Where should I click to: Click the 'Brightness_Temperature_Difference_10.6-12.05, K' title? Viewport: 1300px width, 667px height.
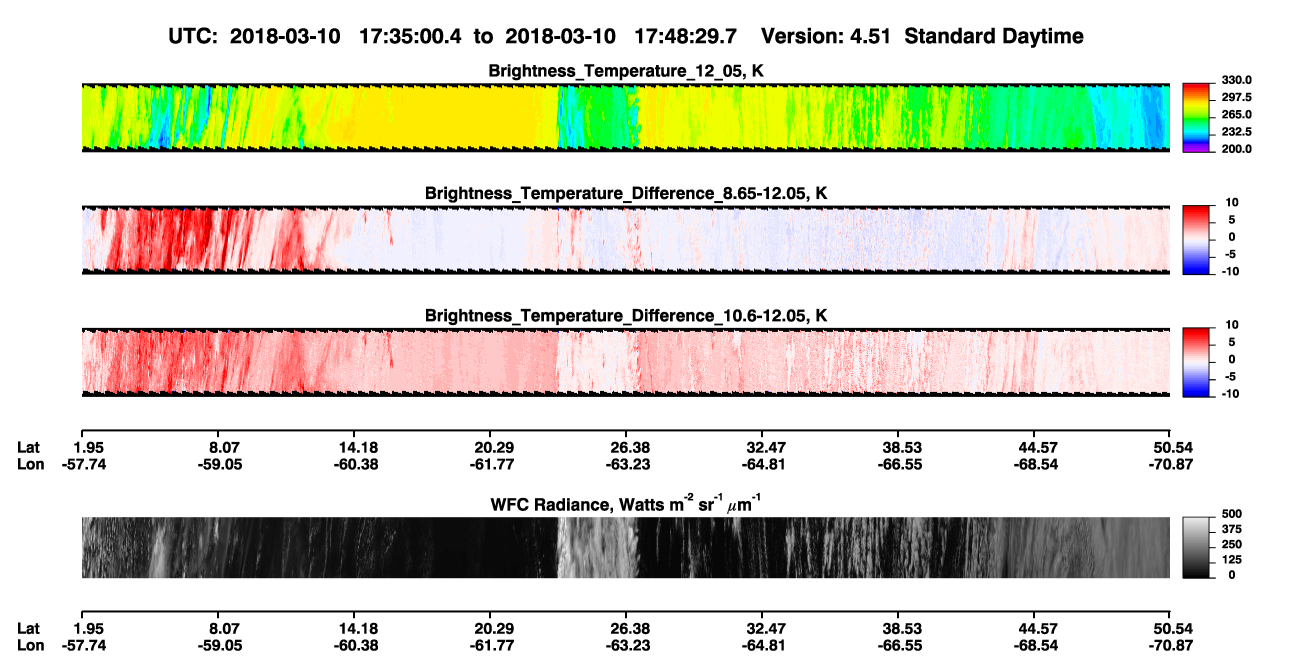coord(626,316)
